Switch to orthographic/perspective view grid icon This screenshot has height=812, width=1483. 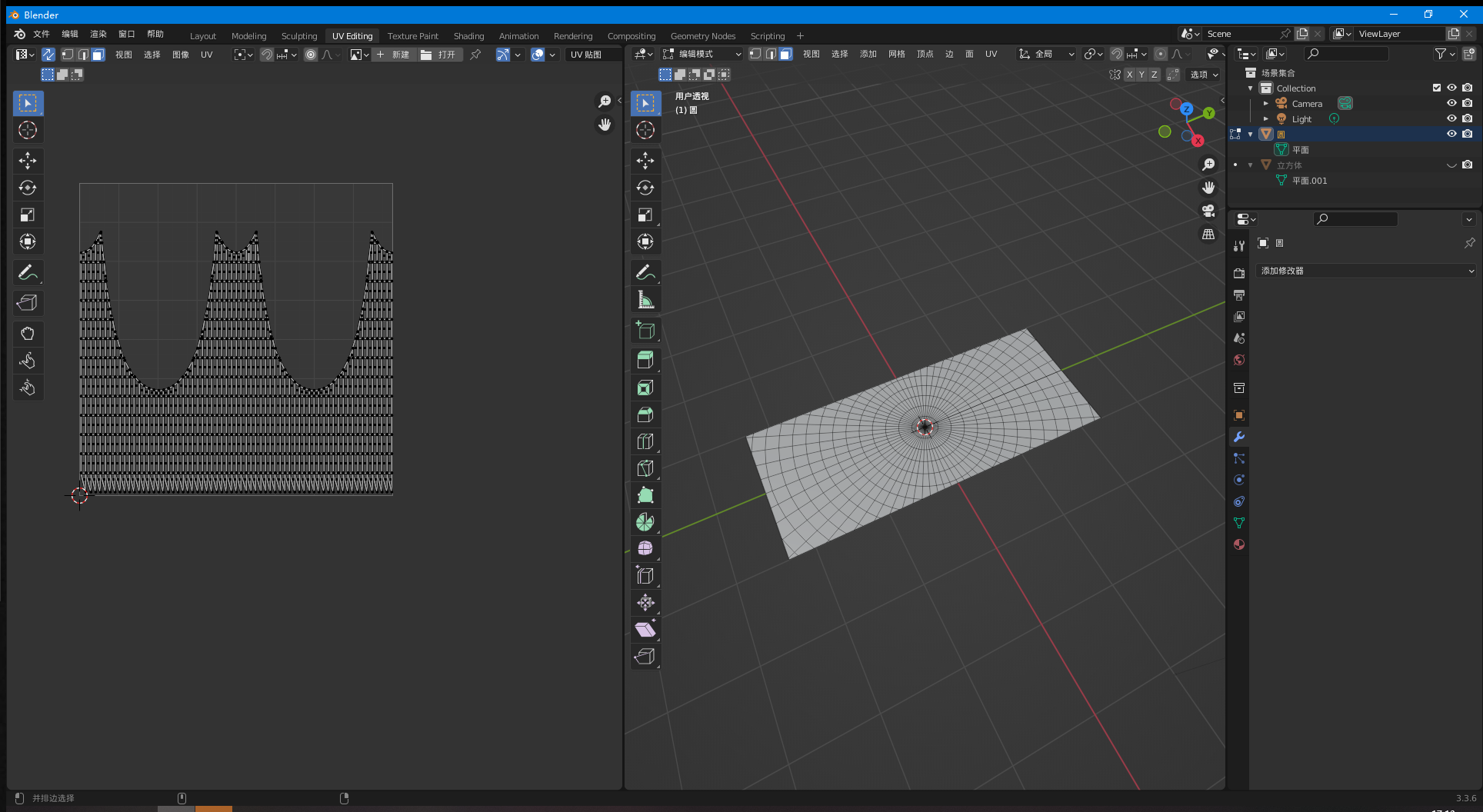[1208, 234]
